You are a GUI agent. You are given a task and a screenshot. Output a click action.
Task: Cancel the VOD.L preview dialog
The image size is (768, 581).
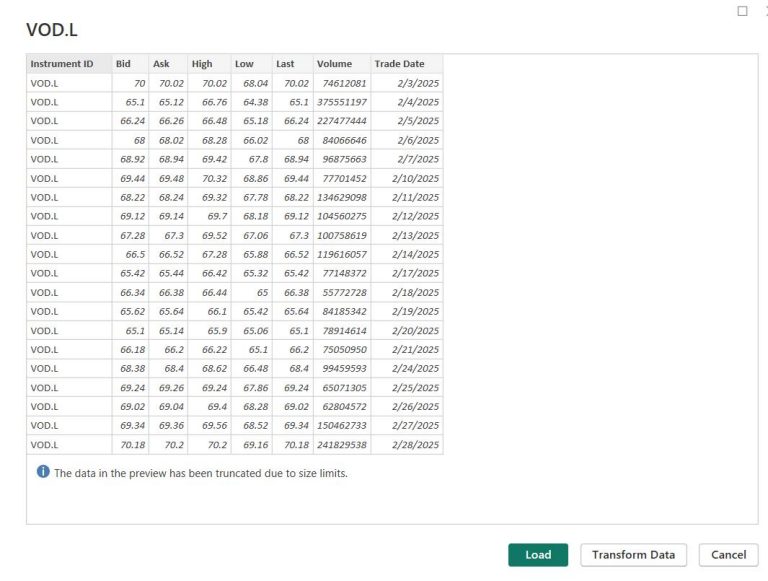[728, 555]
